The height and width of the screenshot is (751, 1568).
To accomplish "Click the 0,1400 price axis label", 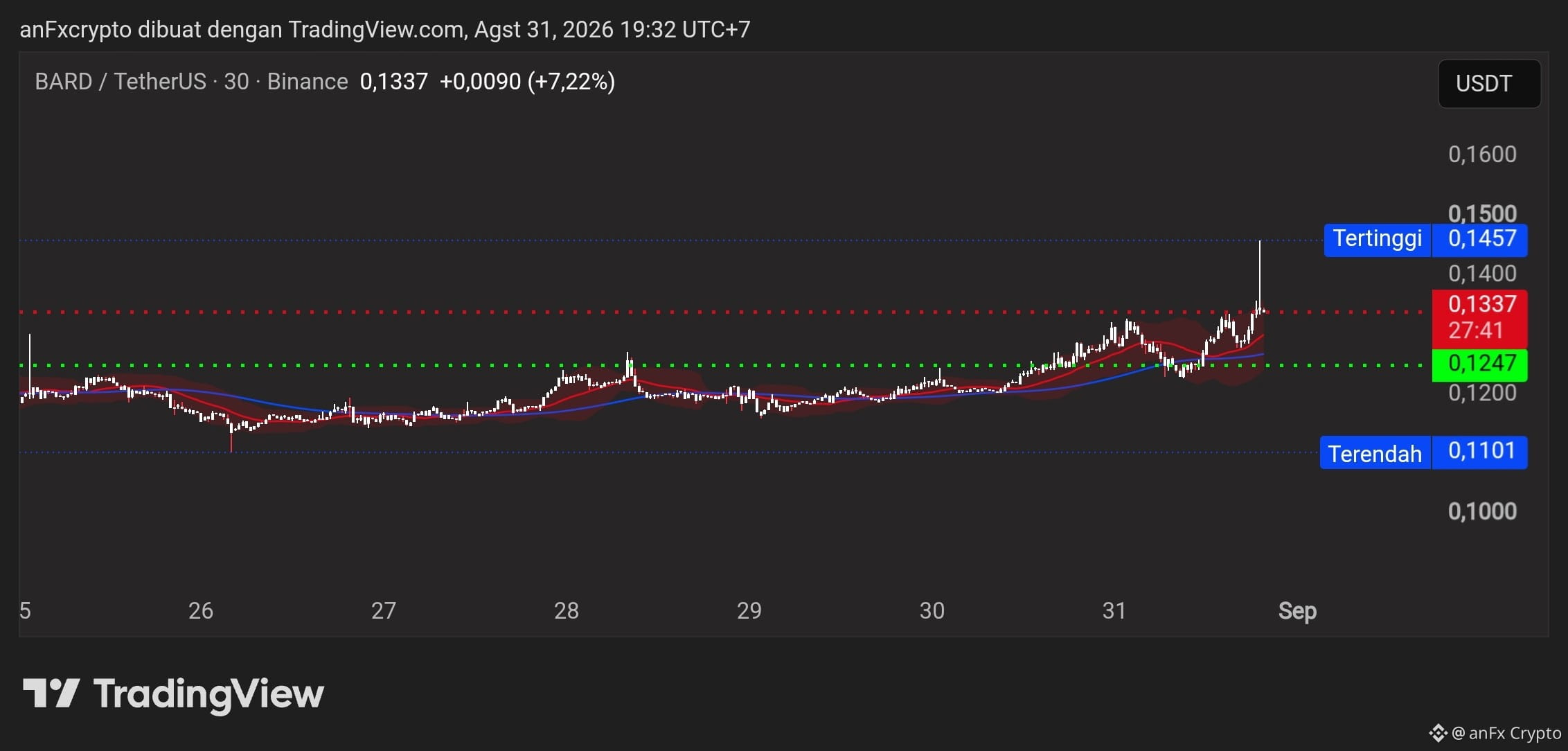I will (x=1482, y=274).
